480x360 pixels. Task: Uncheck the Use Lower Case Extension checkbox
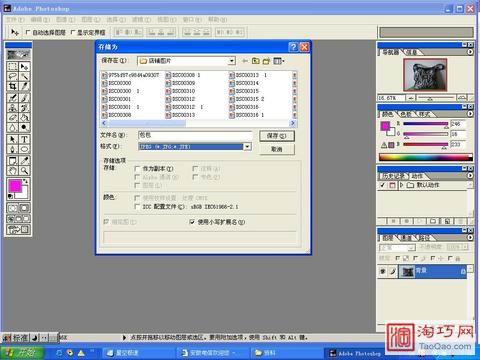click(x=192, y=222)
